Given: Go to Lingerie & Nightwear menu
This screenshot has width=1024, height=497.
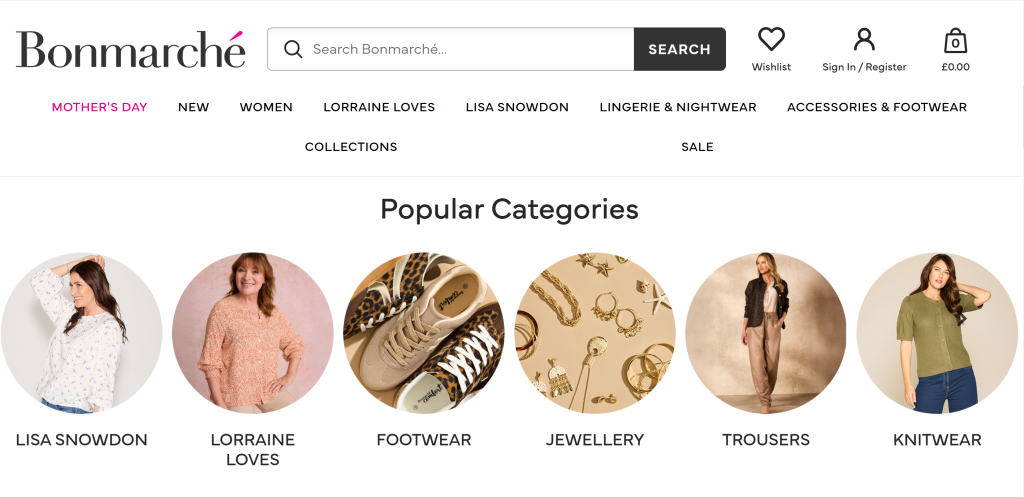Looking at the screenshot, I should pos(678,107).
